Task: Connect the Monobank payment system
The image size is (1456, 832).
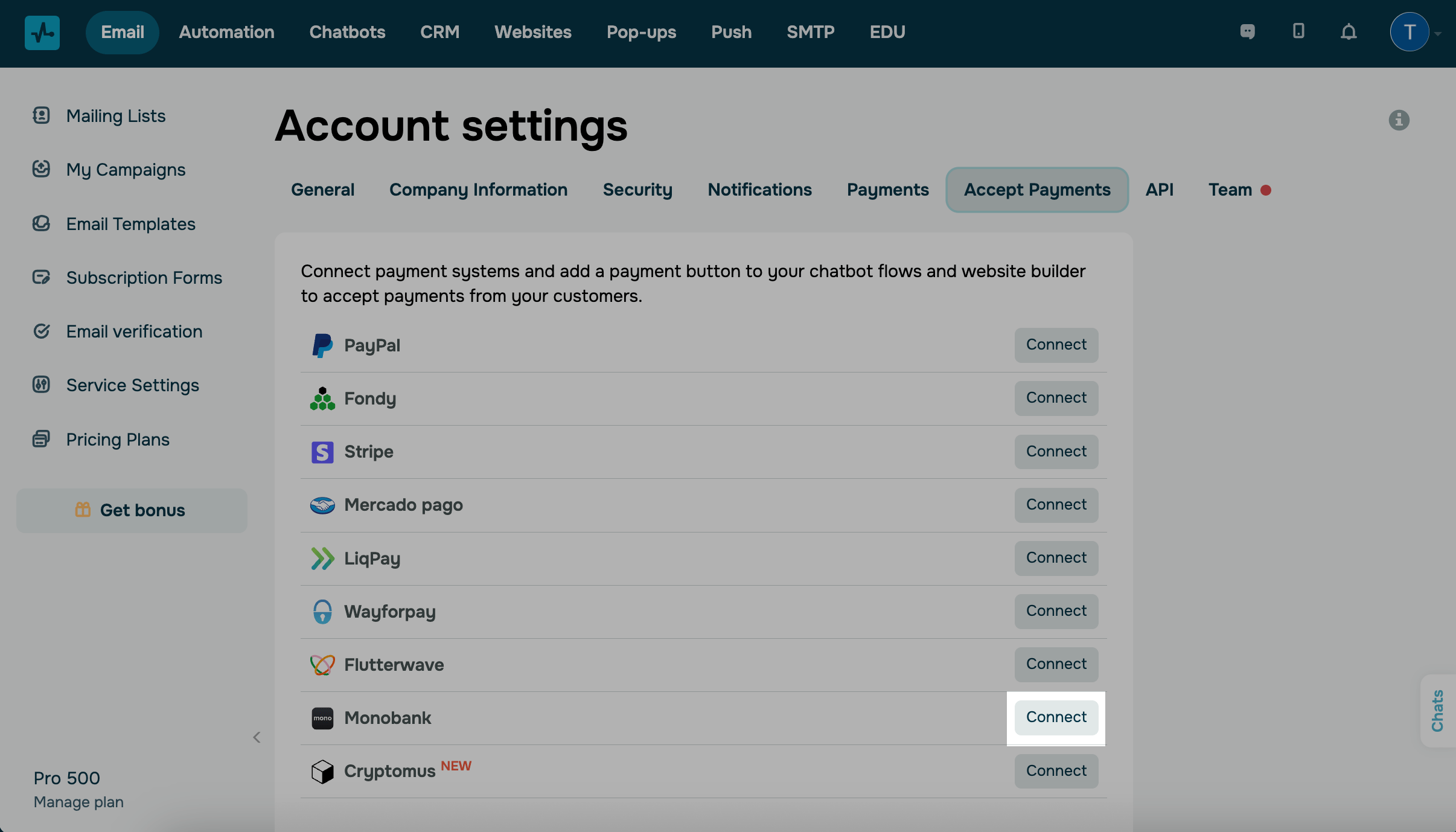Action: (x=1056, y=717)
